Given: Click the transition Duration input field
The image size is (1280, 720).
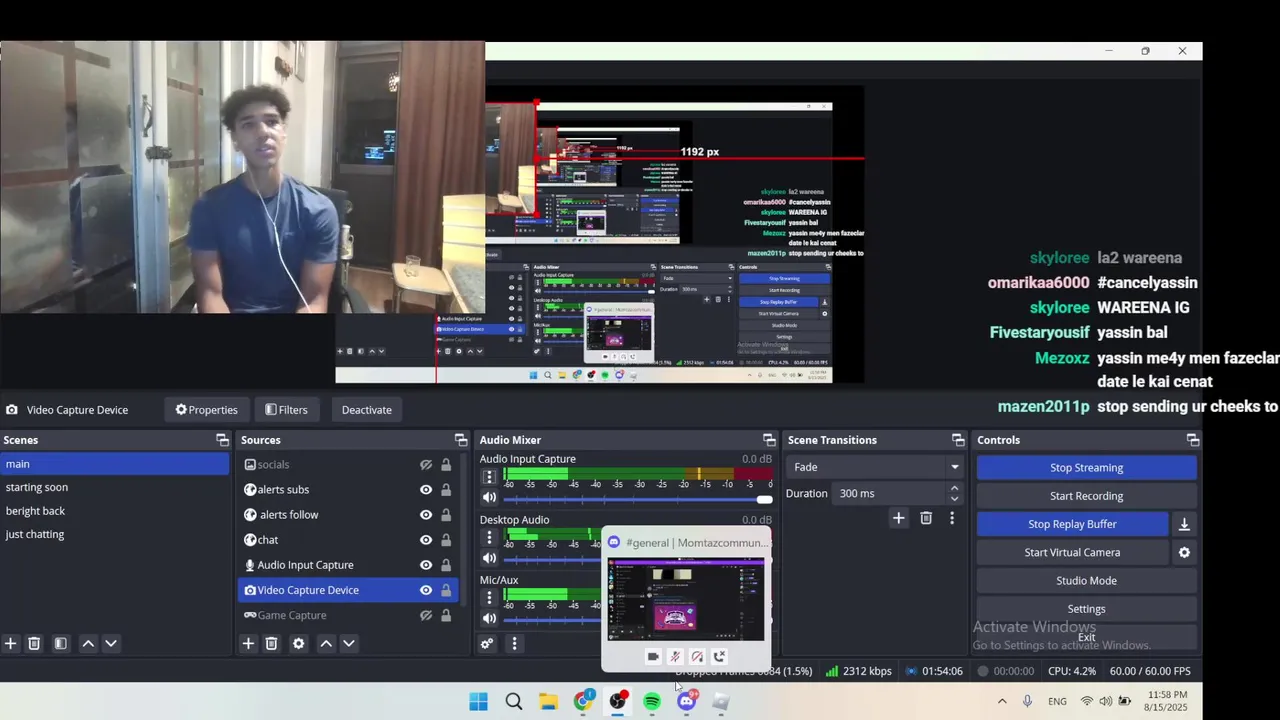Looking at the screenshot, I should tap(888, 493).
